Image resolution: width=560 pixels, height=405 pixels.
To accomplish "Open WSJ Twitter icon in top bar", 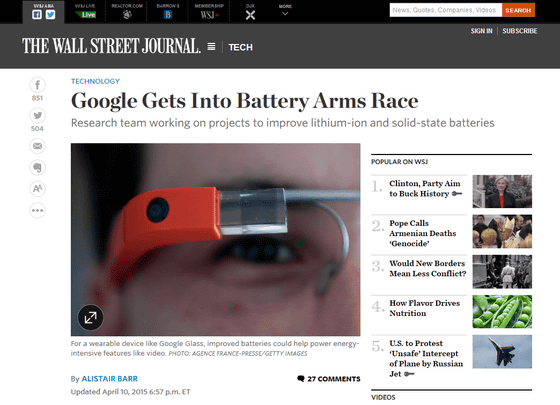I will [x=50, y=15].
